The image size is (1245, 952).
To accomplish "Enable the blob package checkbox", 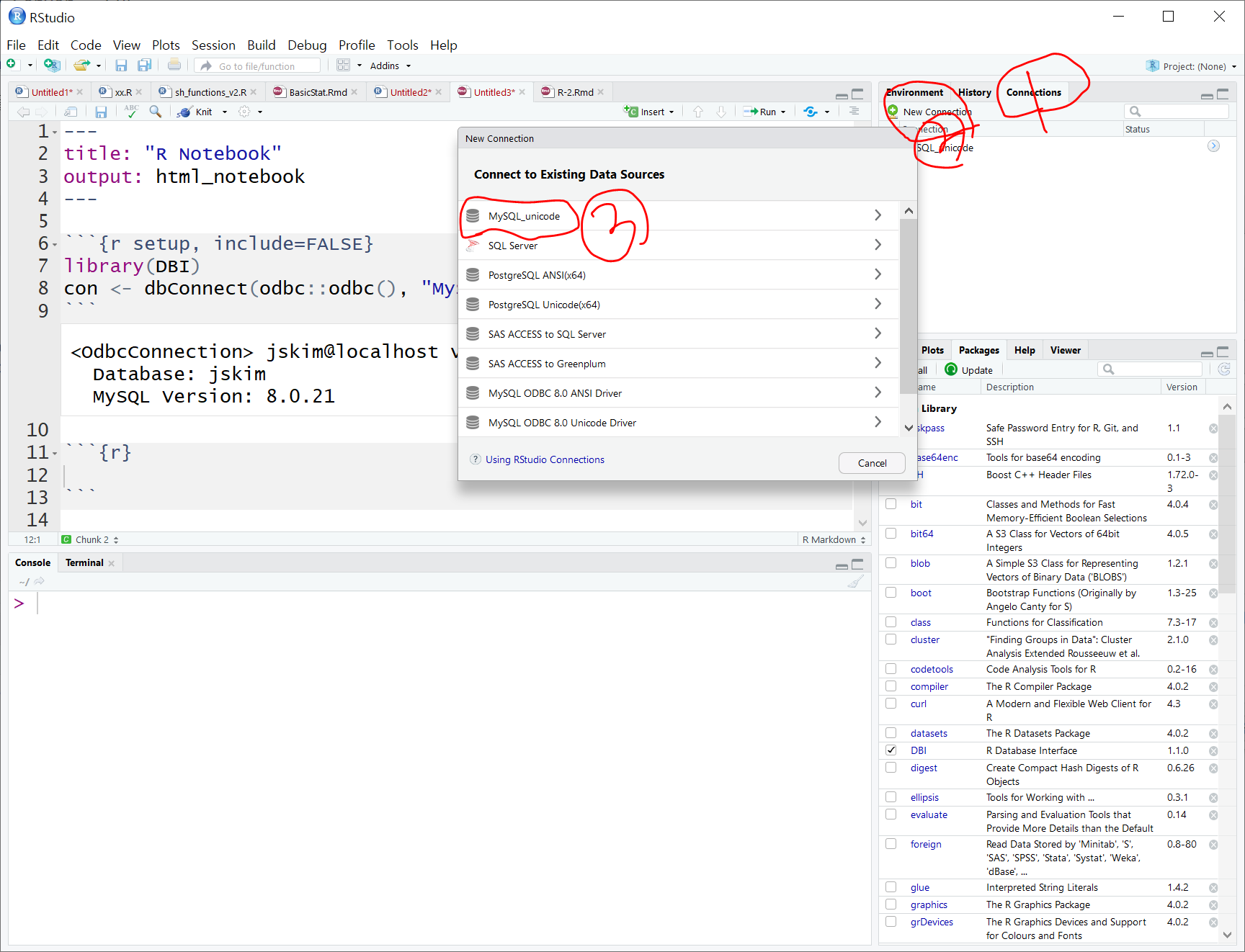I will pos(891,563).
